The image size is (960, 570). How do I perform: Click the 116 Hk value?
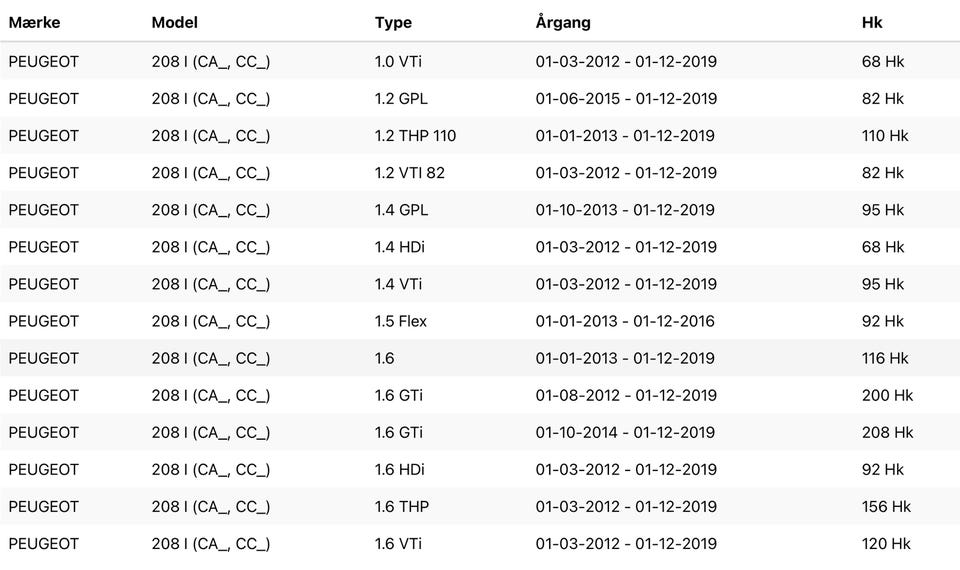pyautogui.click(x=885, y=358)
